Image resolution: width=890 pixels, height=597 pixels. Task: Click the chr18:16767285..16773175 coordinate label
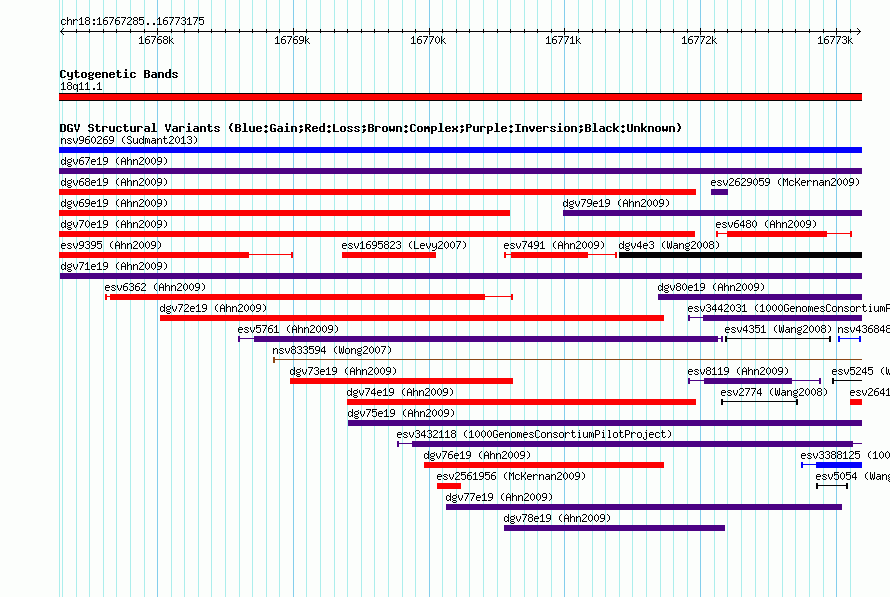132,21
